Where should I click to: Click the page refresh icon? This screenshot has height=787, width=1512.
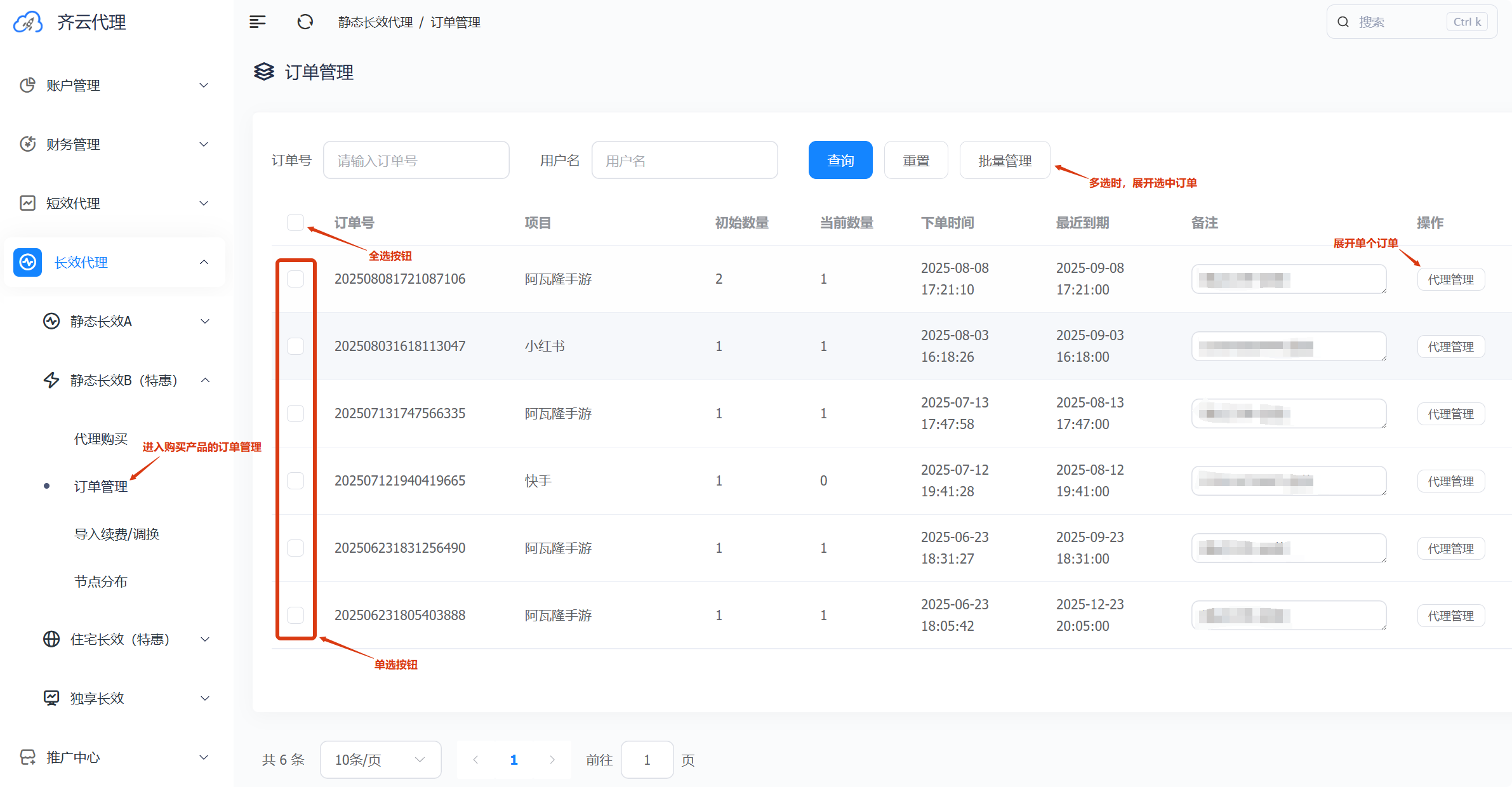point(305,22)
